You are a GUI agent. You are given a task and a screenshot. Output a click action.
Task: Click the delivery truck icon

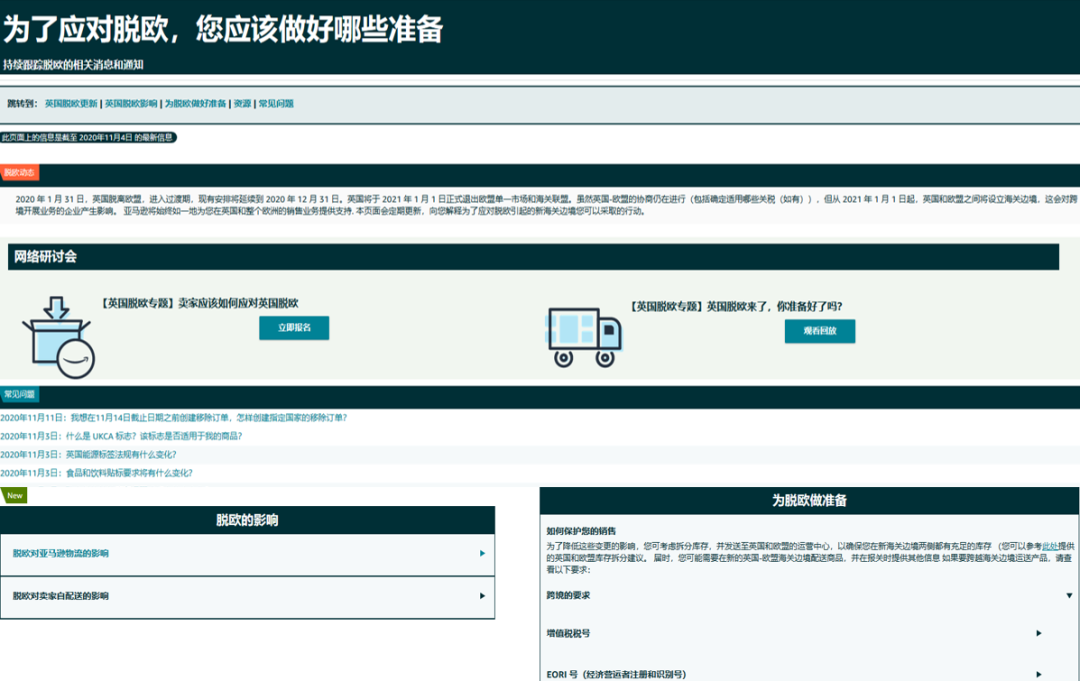[x=585, y=337]
